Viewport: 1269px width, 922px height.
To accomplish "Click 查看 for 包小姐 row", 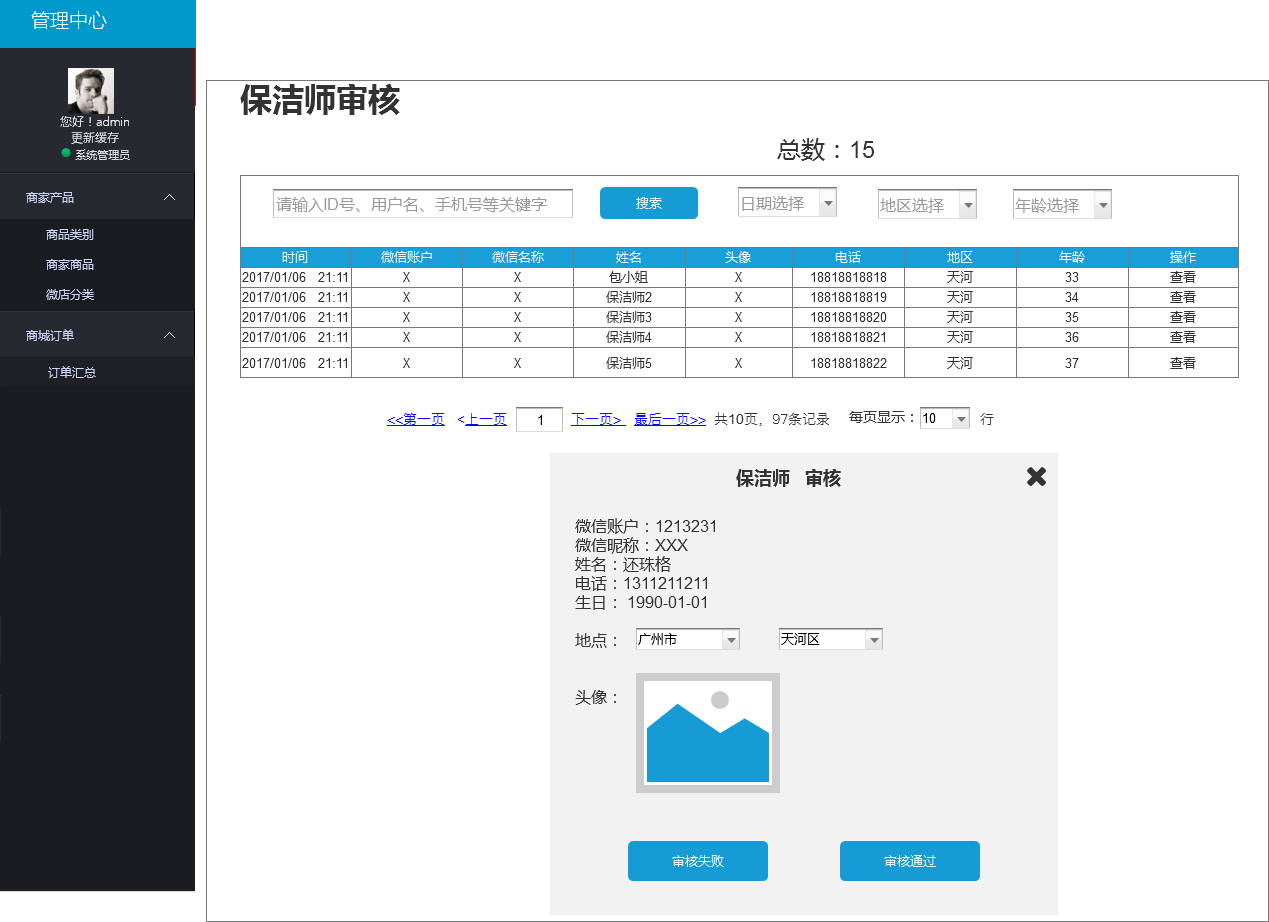I will 1182,277.
